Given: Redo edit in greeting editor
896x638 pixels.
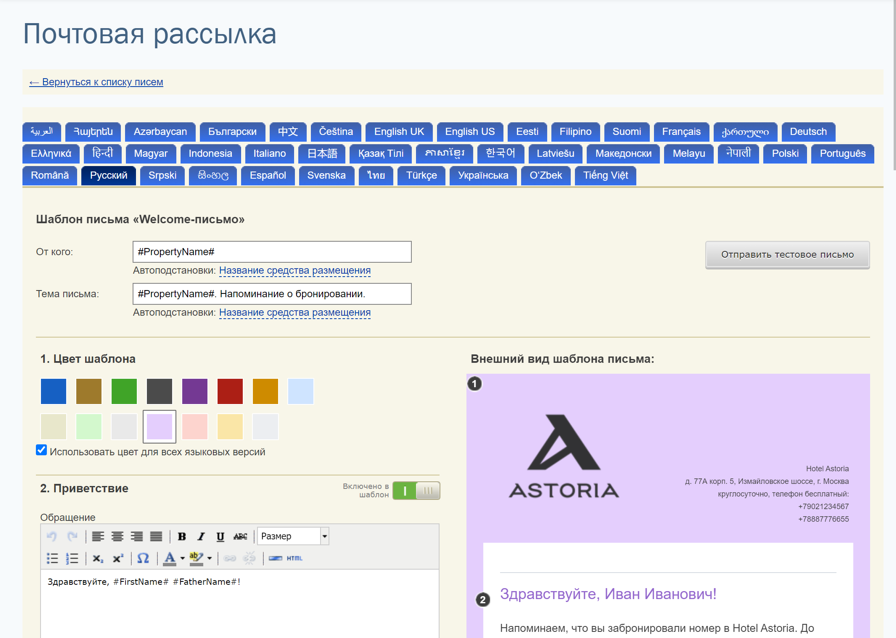Looking at the screenshot, I should (72, 536).
